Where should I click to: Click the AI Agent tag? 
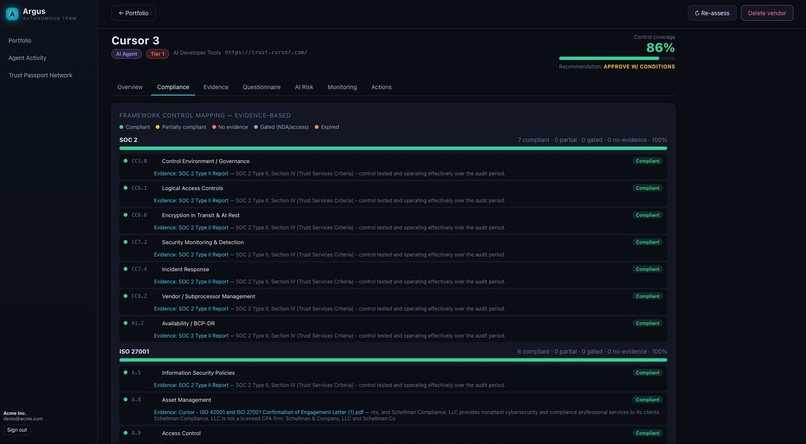click(x=126, y=54)
